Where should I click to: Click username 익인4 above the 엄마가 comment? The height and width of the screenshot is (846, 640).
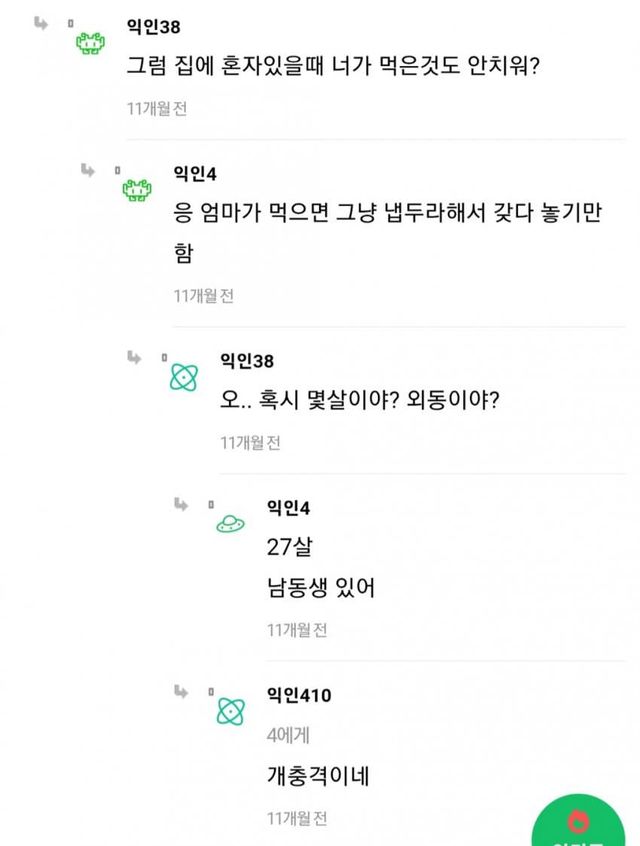pos(196,174)
